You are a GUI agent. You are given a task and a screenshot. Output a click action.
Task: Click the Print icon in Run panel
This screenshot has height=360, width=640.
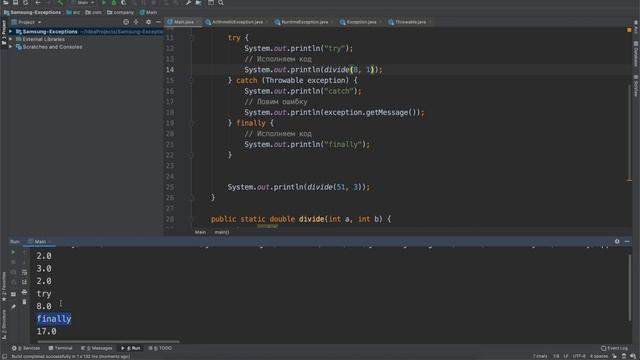tap(24, 292)
